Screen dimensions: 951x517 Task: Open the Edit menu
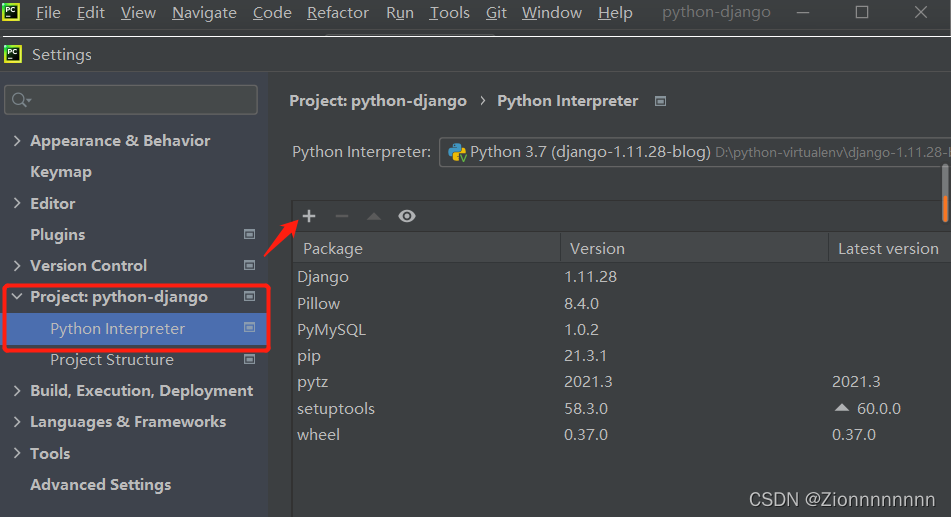click(x=90, y=13)
